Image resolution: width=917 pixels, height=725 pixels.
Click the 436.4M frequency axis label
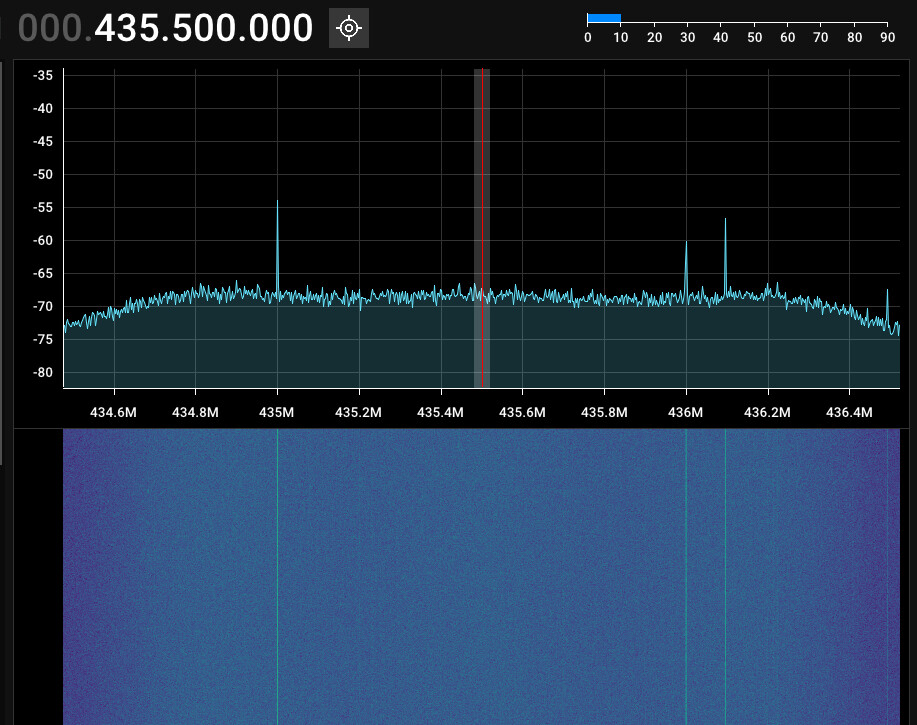849,412
